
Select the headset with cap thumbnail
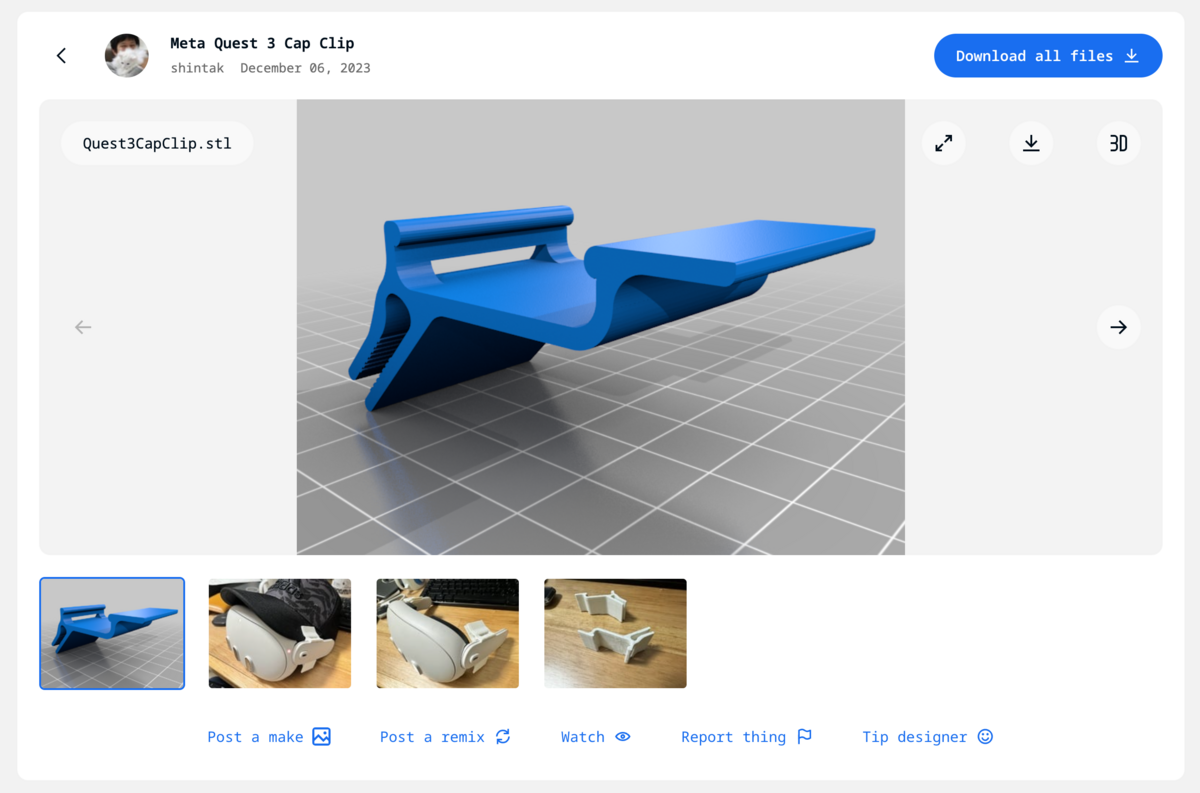(x=280, y=633)
